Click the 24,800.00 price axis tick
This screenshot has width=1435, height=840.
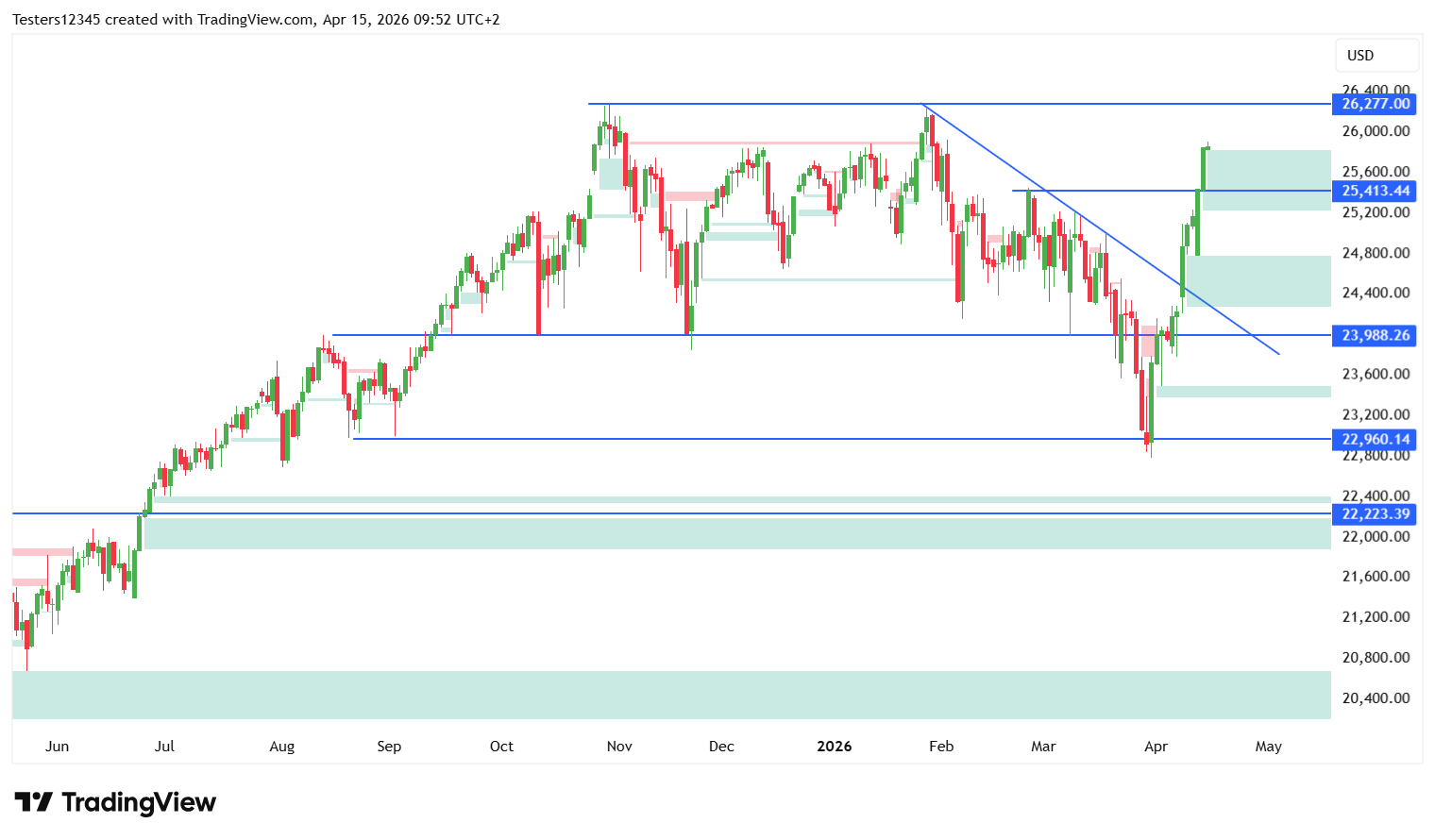point(1375,253)
